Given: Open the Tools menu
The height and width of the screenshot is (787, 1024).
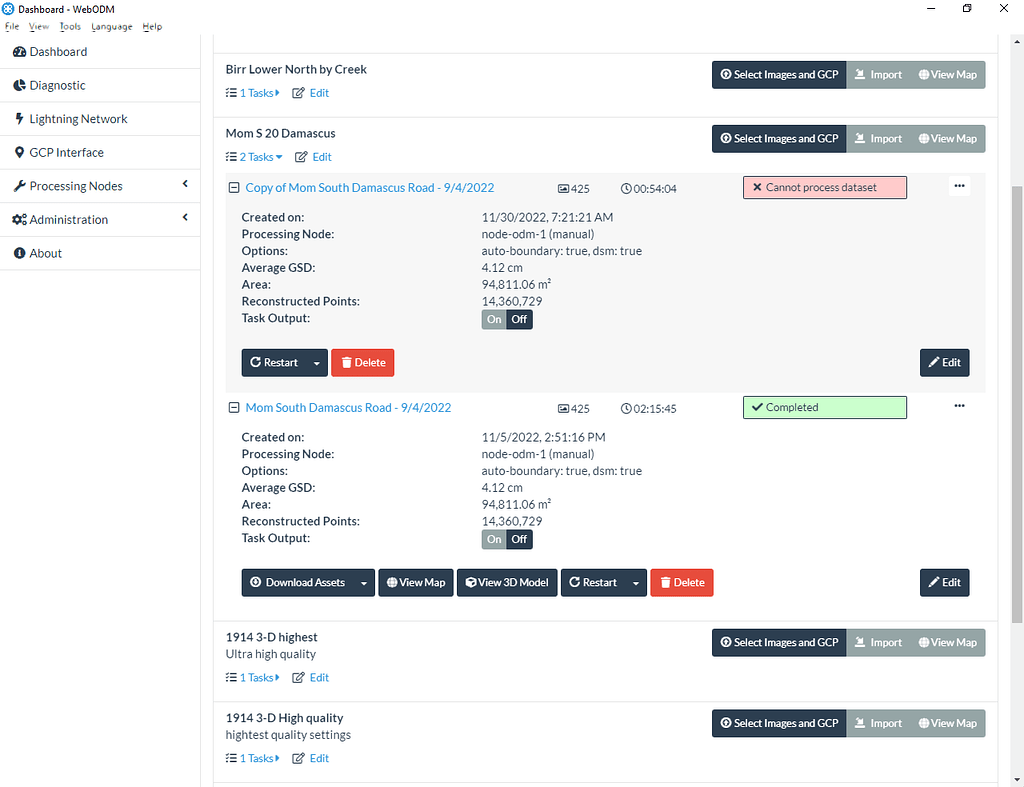Looking at the screenshot, I should (x=69, y=27).
